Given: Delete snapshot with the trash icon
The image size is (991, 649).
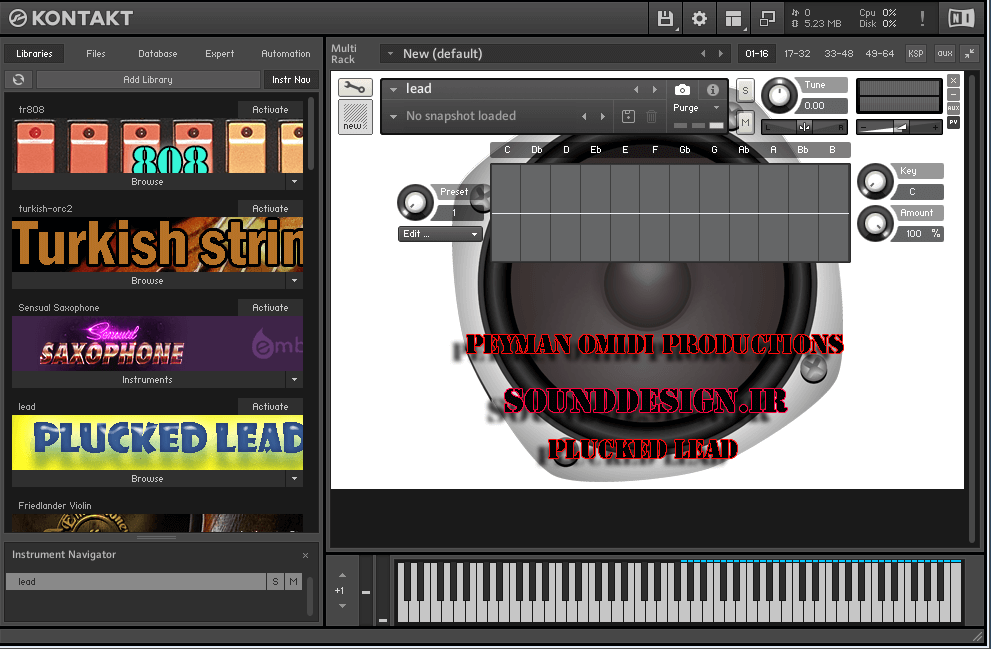Looking at the screenshot, I should pyautogui.click(x=652, y=116).
